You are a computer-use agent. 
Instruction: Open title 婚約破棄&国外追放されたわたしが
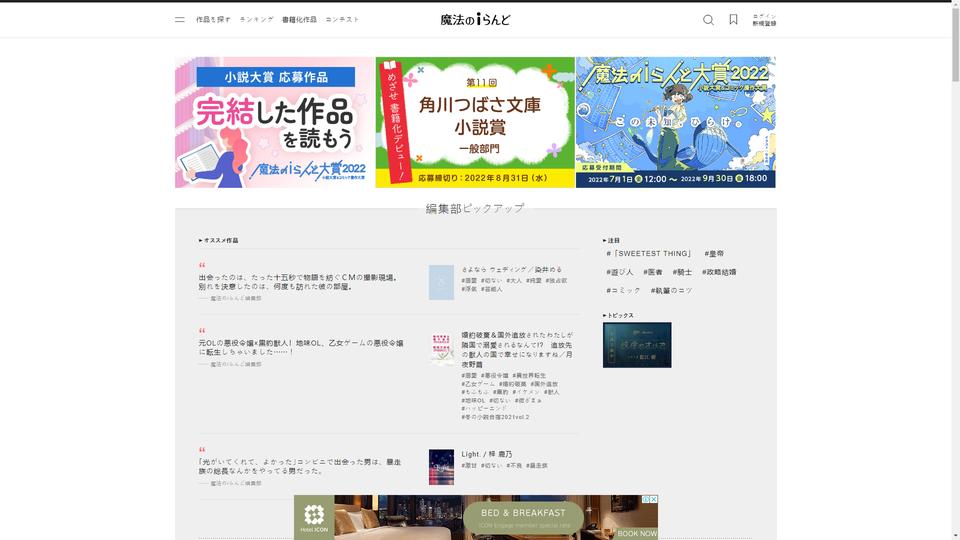[x=517, y=350]
